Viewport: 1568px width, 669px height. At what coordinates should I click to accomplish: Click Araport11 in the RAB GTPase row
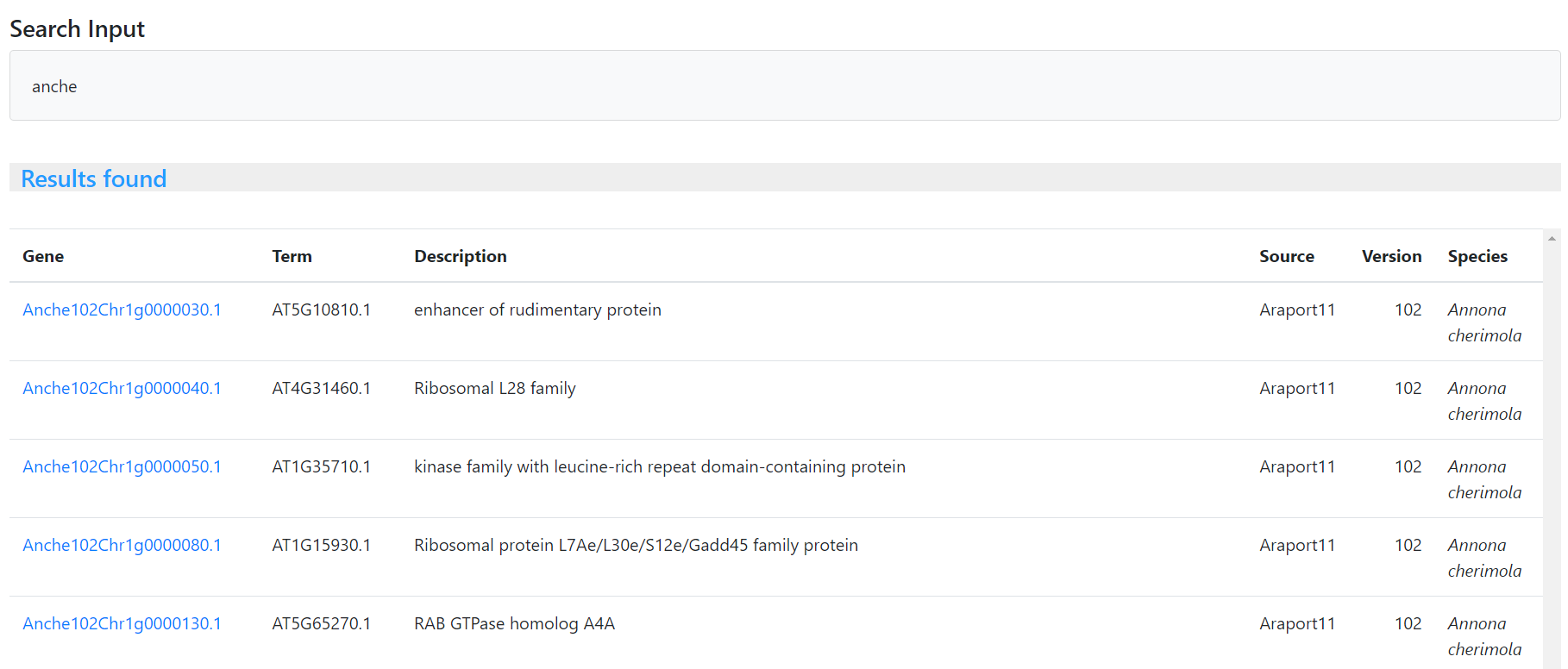click(1296, 623)
